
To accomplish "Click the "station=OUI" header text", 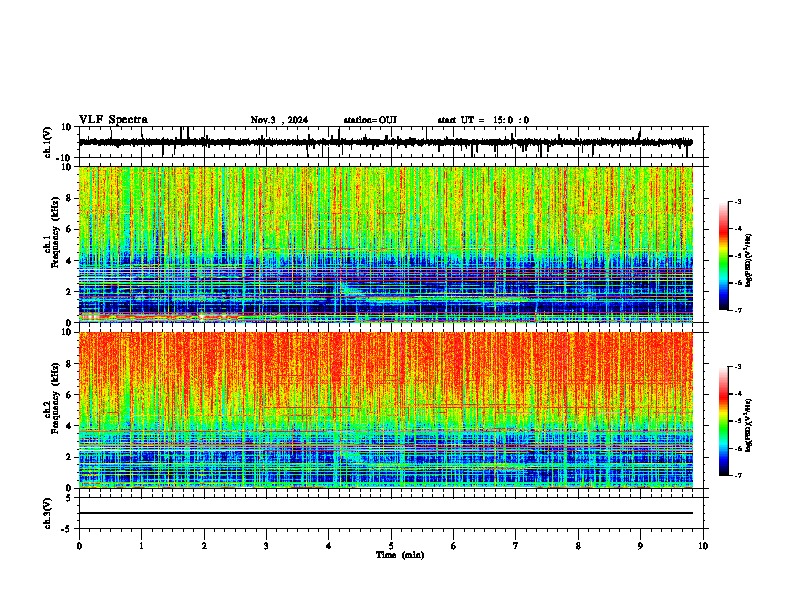I will pos(370,120).
